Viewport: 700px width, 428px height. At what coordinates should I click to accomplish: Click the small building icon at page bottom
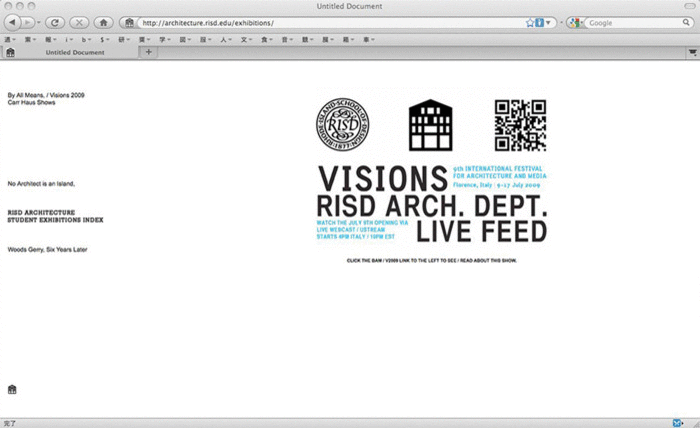(12, 390)
